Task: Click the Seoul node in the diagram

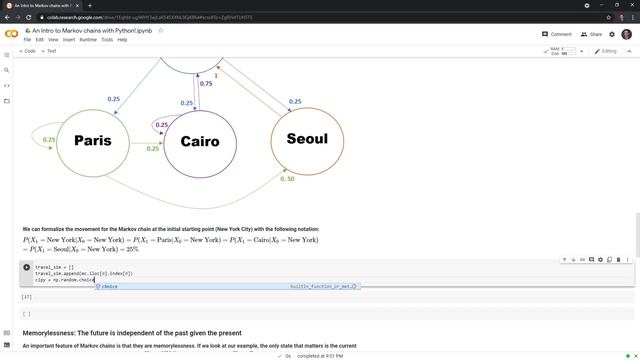Action: pyautogui.click(x=307, y=141)
